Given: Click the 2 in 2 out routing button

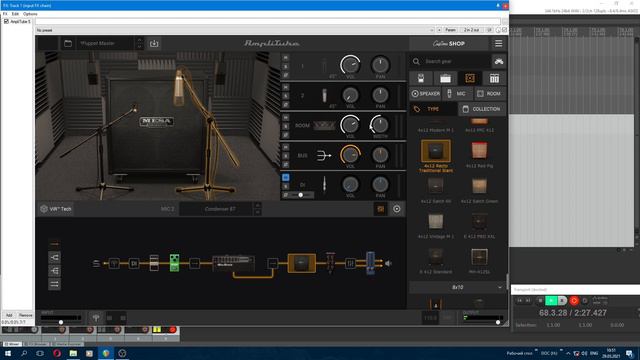Looking at the screenshot, I should pyautogui.click(x=472, y=30).
